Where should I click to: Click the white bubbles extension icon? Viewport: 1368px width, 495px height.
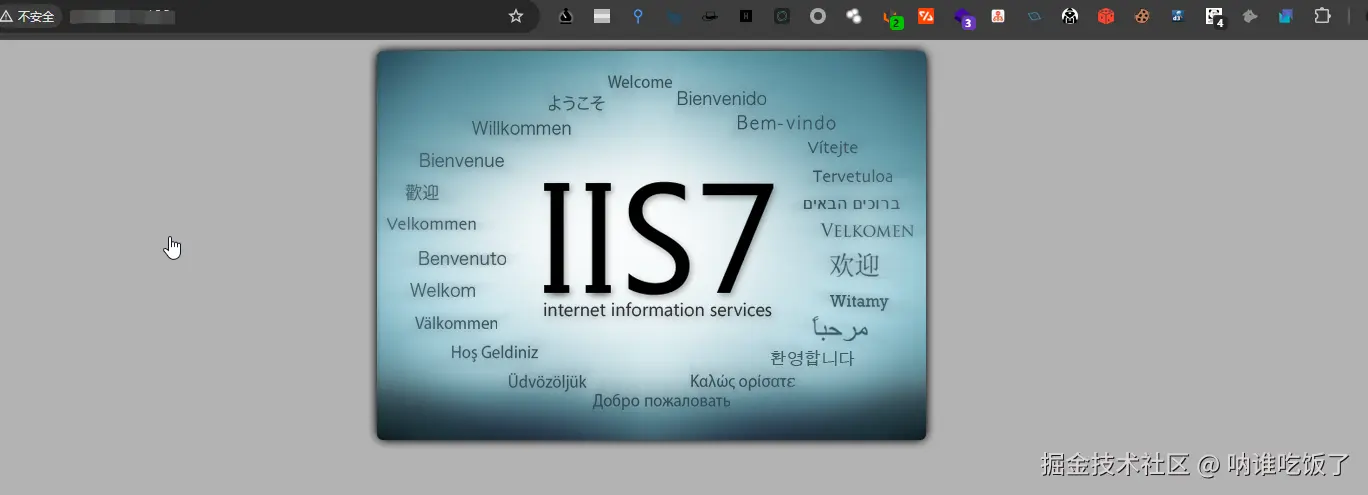click(854, 16)
